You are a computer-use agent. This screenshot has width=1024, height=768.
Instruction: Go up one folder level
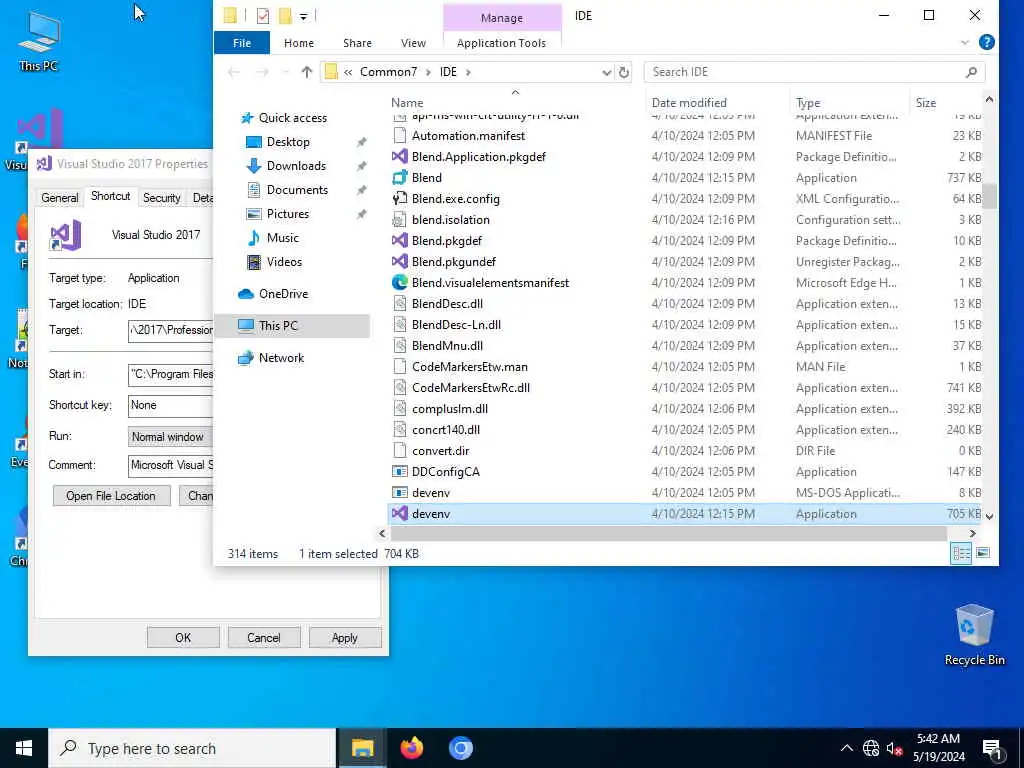[306, 72]
